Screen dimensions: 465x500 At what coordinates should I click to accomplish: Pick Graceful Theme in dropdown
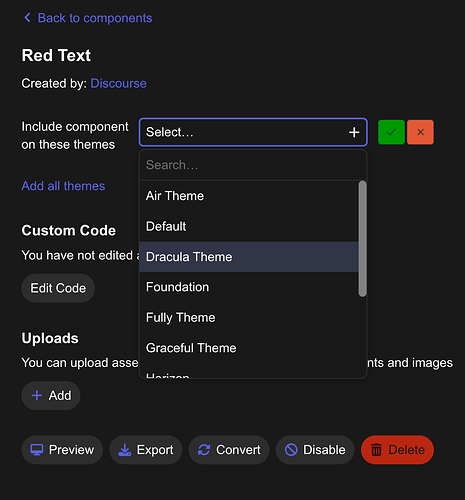pos(249,348)
